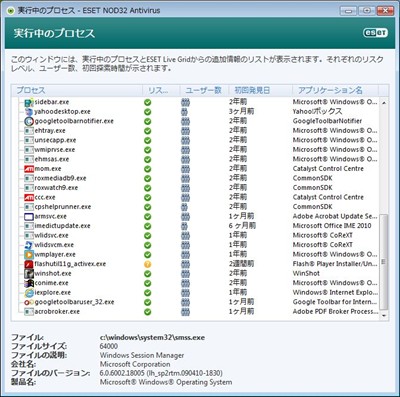Viewport: 400px width, 397px height.
Task: Click the green risk checkmark for winshot.exe
Action: (x=147, y=274)
